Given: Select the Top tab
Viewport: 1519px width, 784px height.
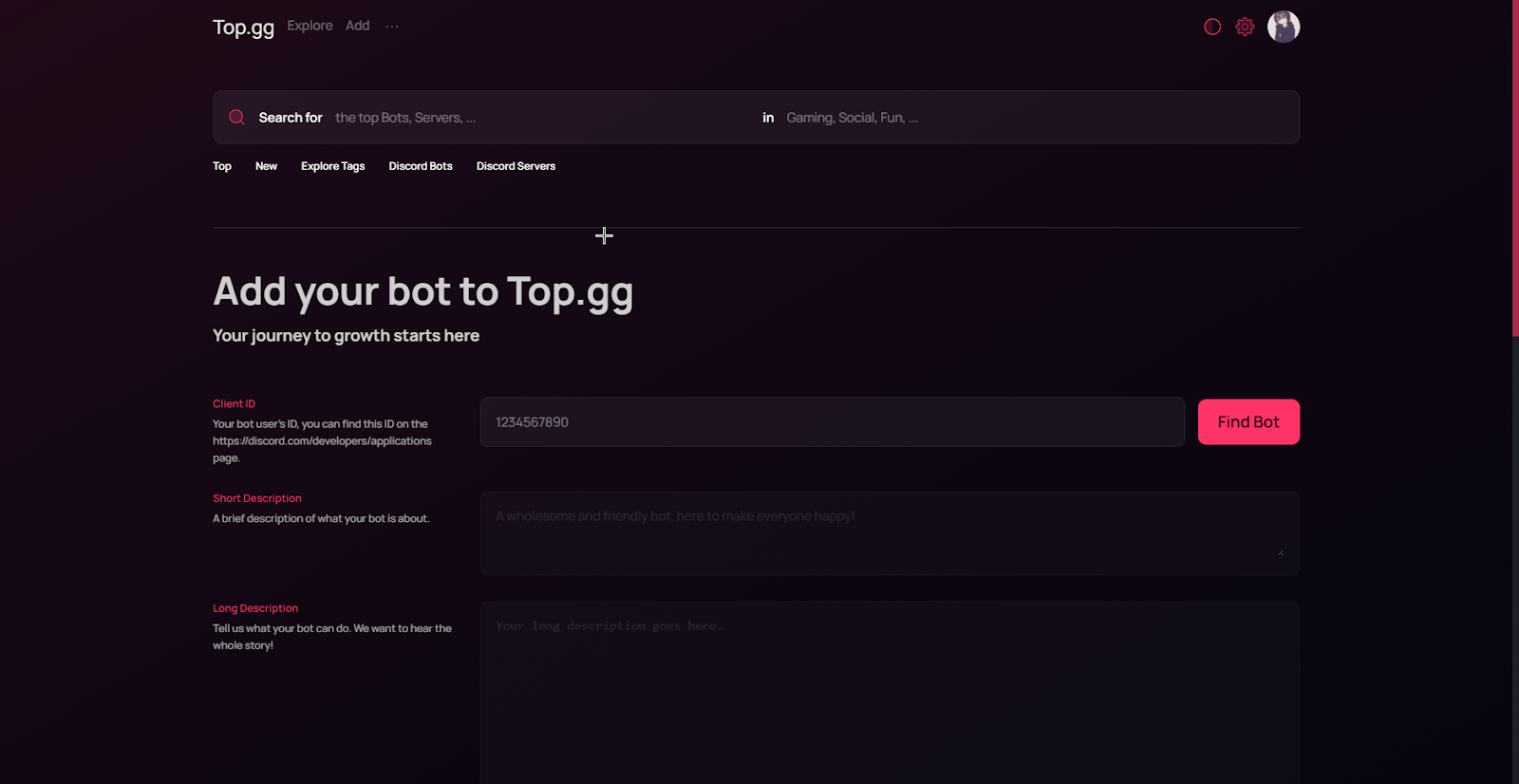Looking at the screenshot, I should tap(222, 166).
